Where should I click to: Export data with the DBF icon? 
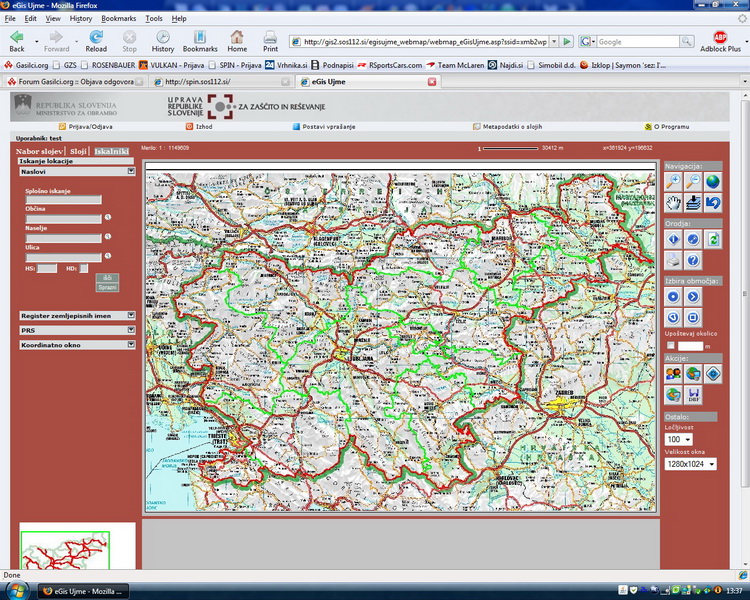click(692, 395)
